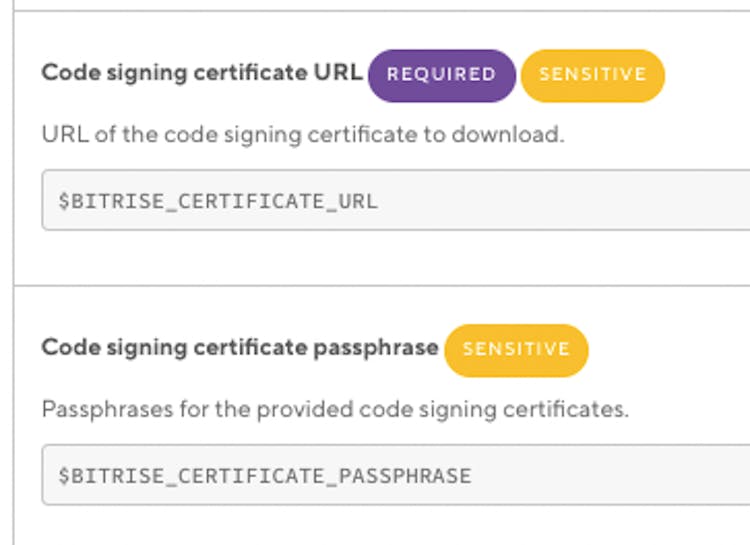750x545 pixels.
Task: Click the purple REQUIRED badge
Action: click(x=441, y=75)
